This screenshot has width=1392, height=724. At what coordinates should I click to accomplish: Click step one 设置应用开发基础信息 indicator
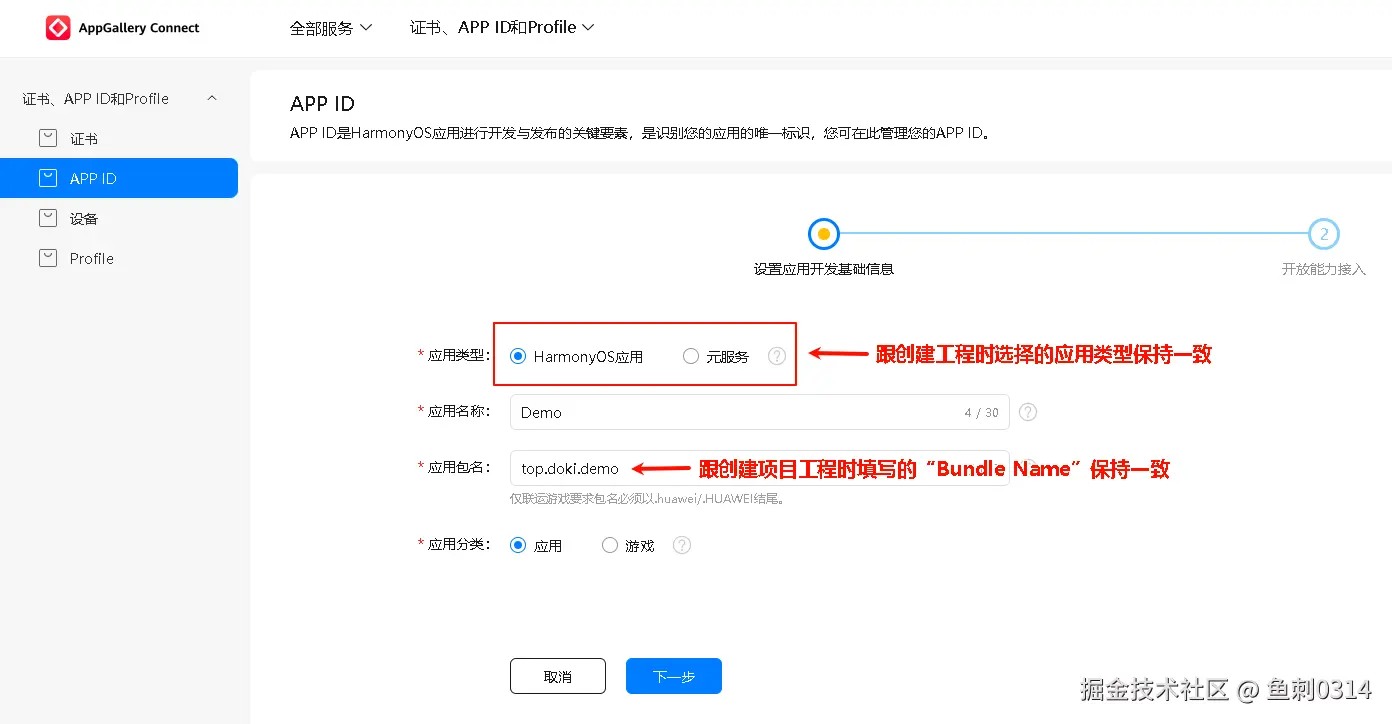pyautogui.click(x=824, y=234)
